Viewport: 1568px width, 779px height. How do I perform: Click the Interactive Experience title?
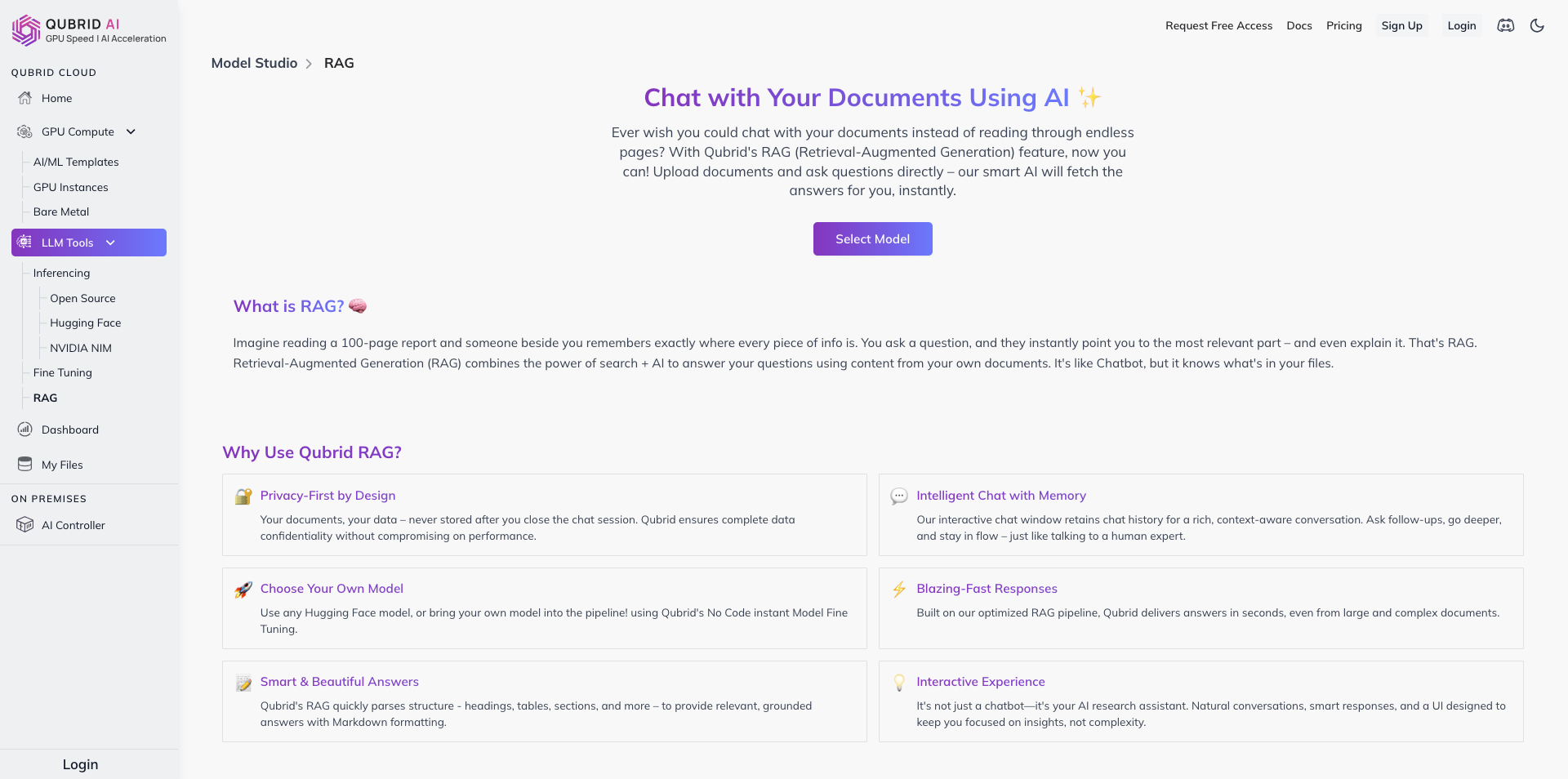[x=980, y=681]
